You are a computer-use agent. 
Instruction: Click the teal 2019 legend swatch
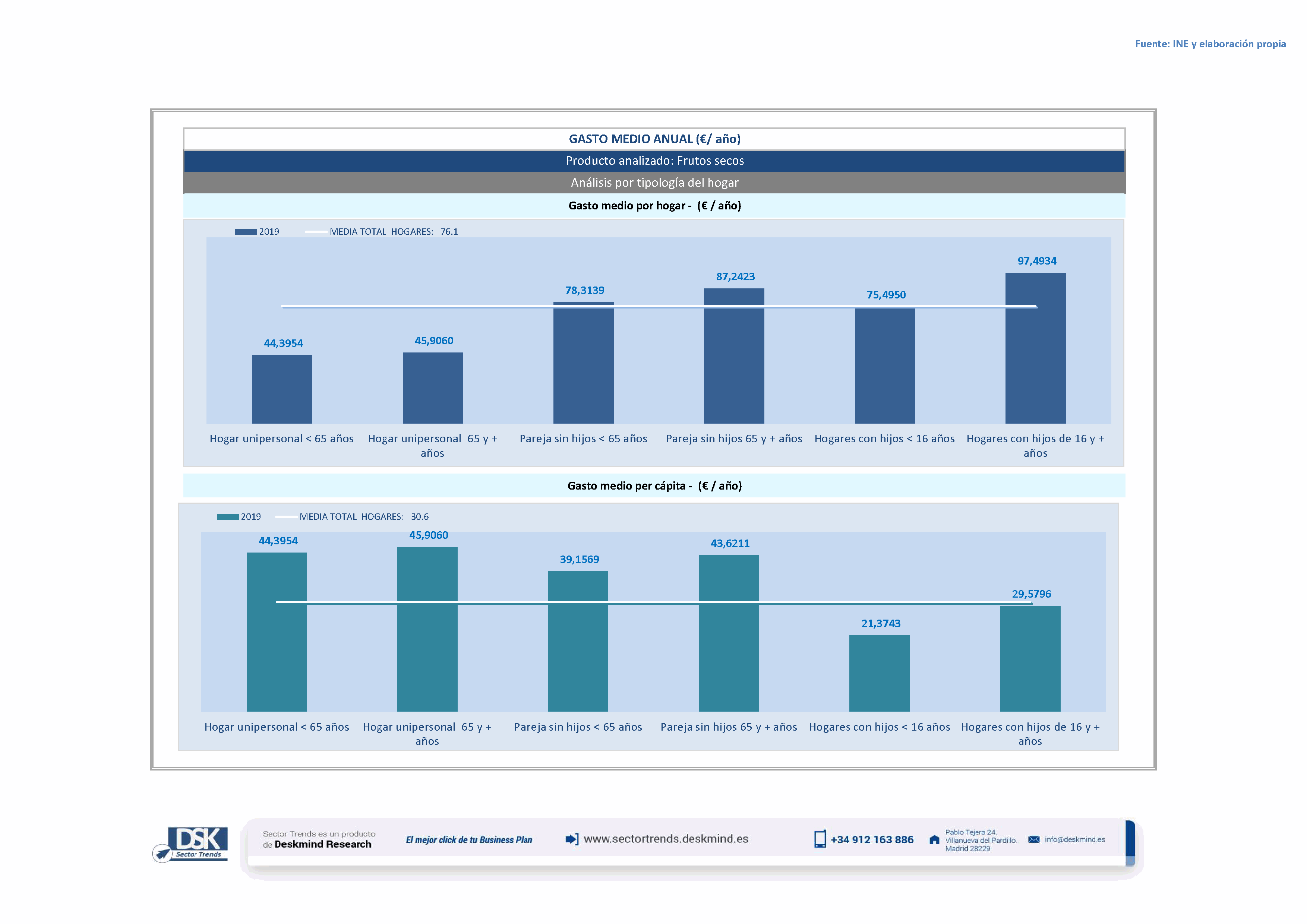click(x=227, y=517)
